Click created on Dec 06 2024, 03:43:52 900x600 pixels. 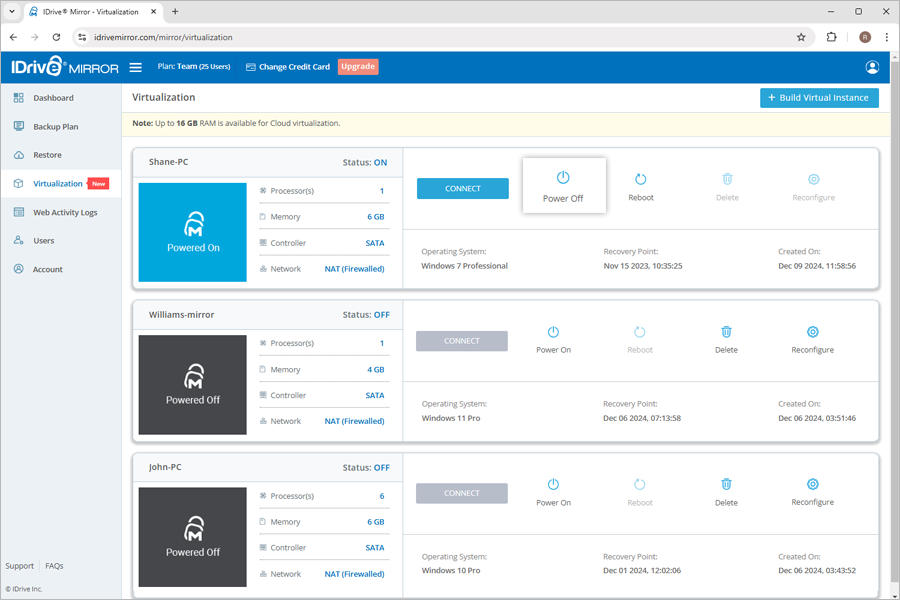817,571
